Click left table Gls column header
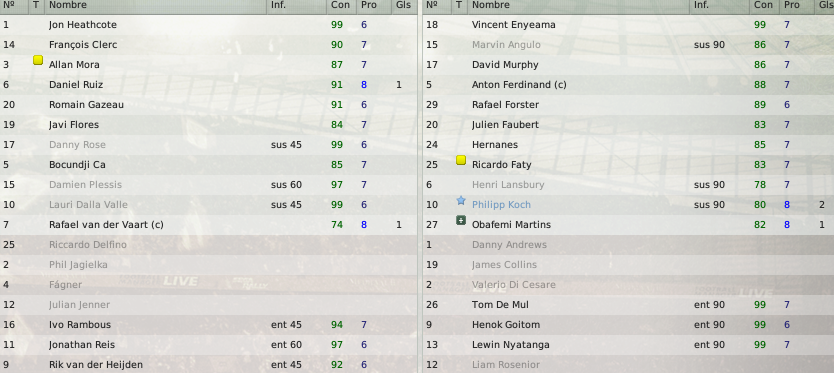The image size is (834, 373). [x=404, y=5]
